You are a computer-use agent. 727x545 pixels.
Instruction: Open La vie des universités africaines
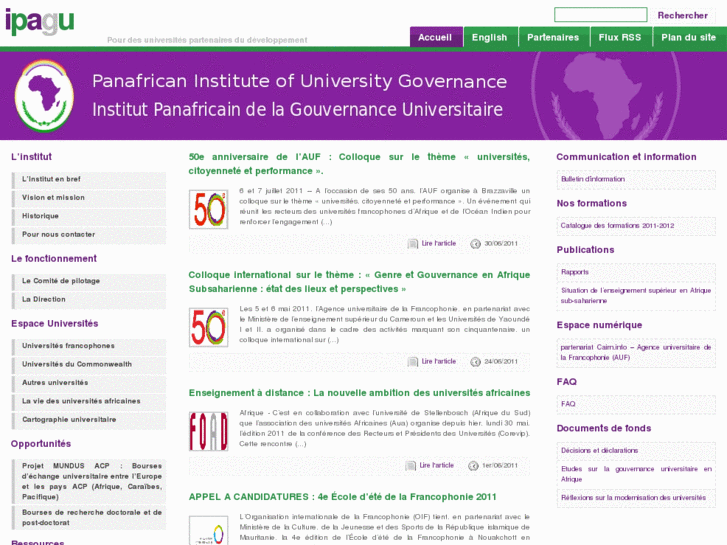89,402
